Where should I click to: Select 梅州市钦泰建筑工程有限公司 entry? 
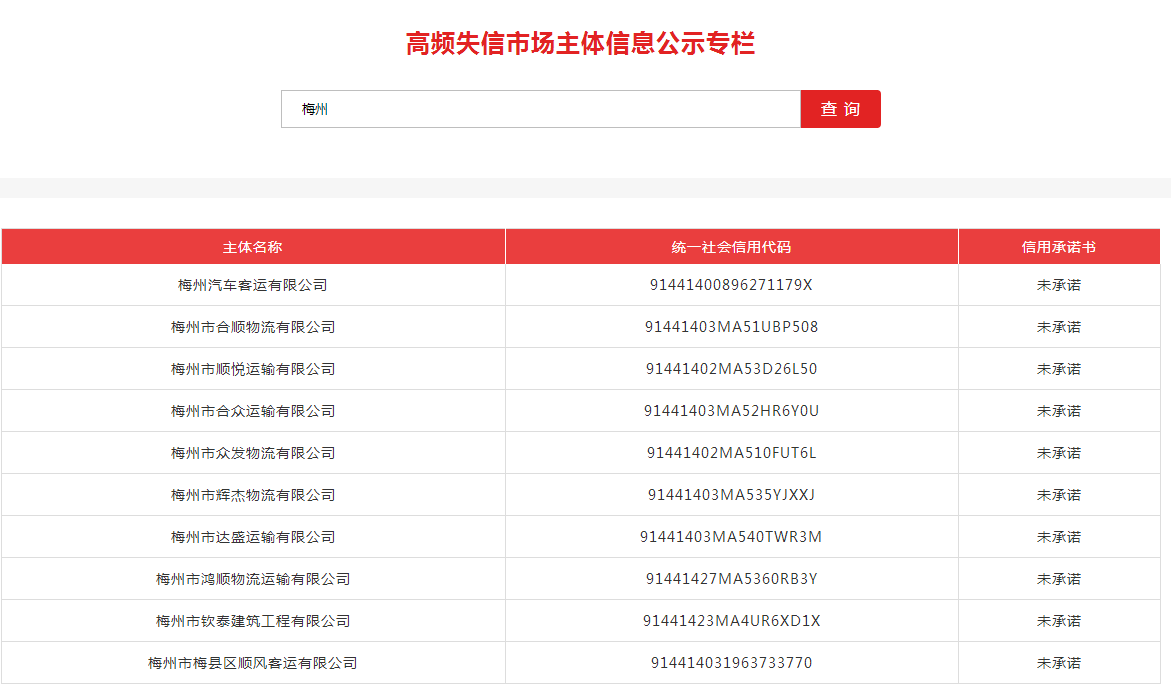point(253,621)
